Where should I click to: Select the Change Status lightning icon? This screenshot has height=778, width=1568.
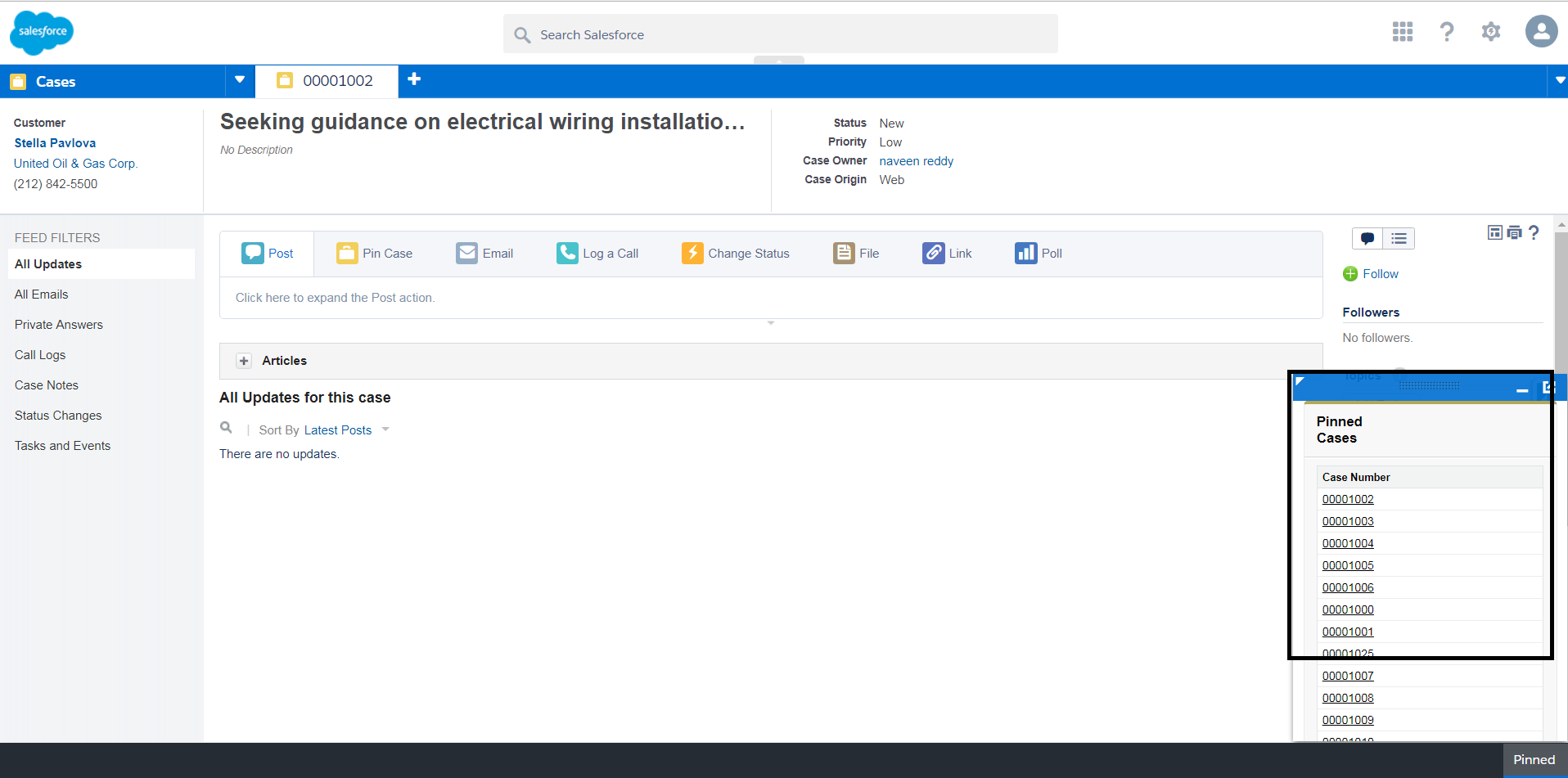pyautogui.click(x=692, y=253)
